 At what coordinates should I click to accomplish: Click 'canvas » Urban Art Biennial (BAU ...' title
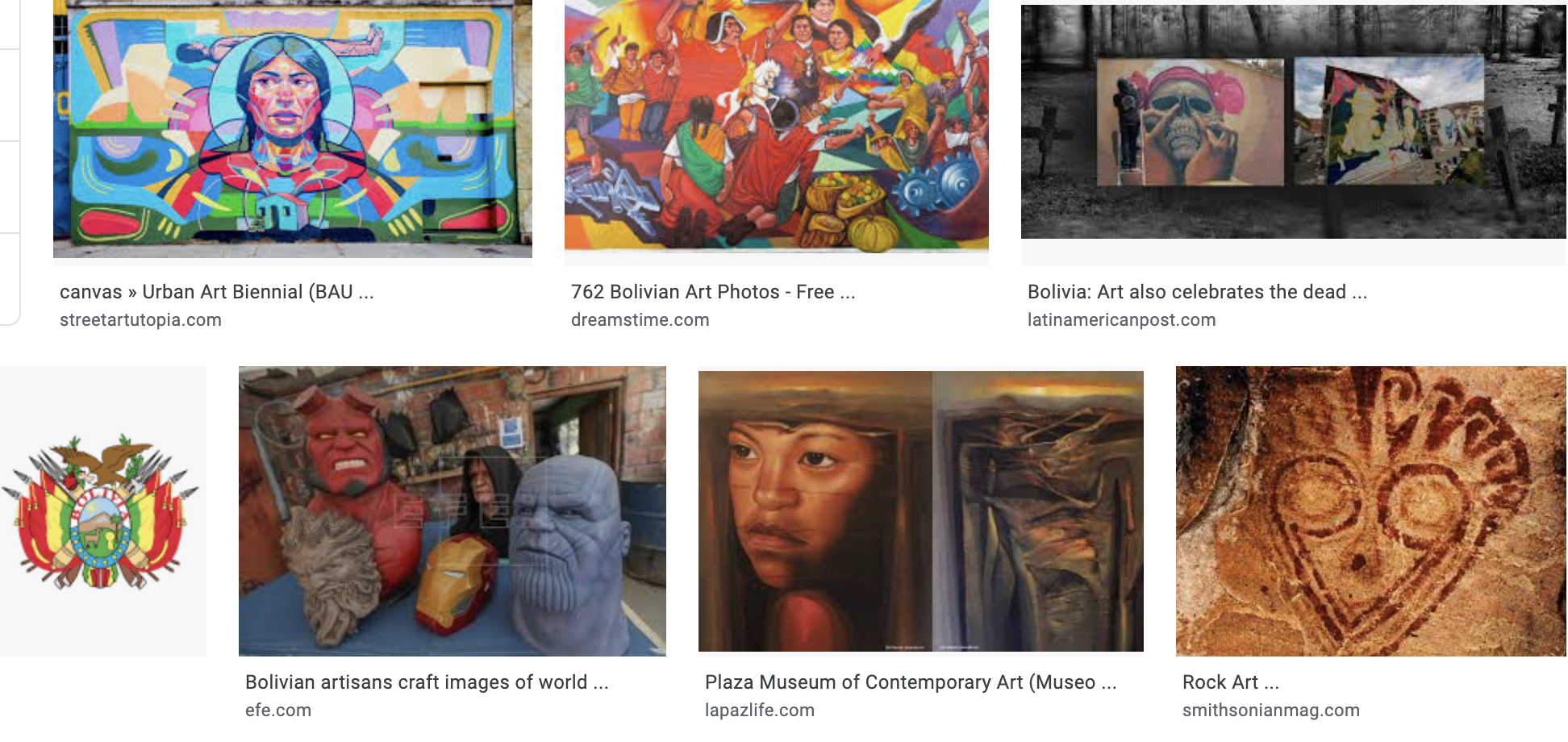(x=217, y=292)
